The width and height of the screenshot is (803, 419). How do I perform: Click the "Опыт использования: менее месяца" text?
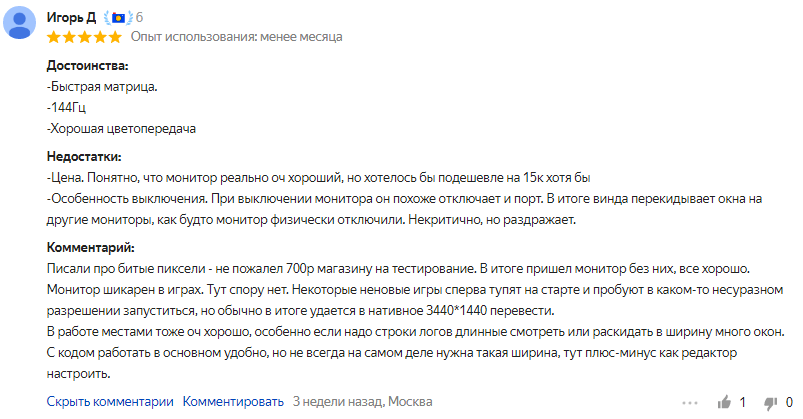(x=237, y=37)
